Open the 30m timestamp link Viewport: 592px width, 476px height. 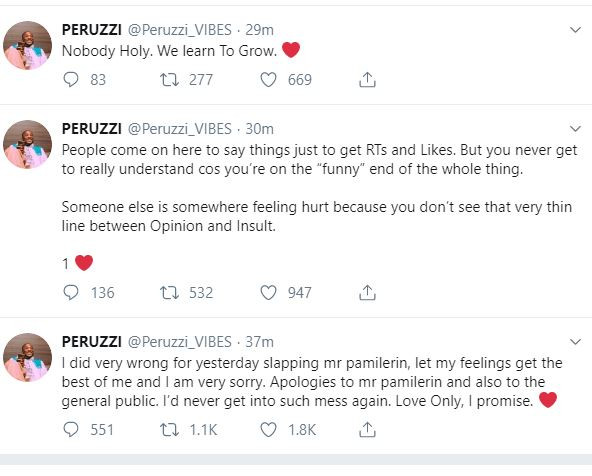click(259, 129)
